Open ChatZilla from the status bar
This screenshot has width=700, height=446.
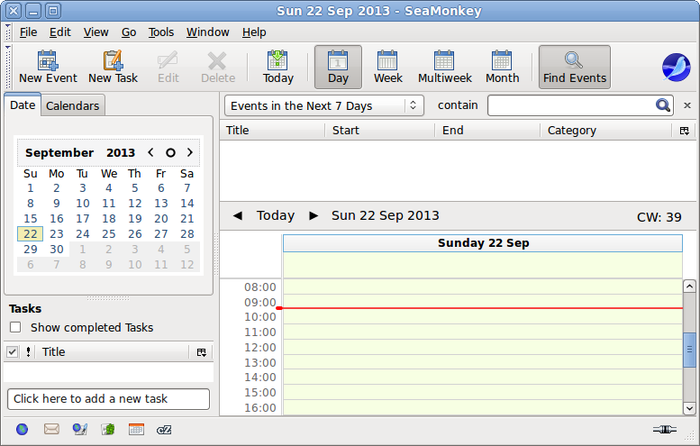click(164, 429)
